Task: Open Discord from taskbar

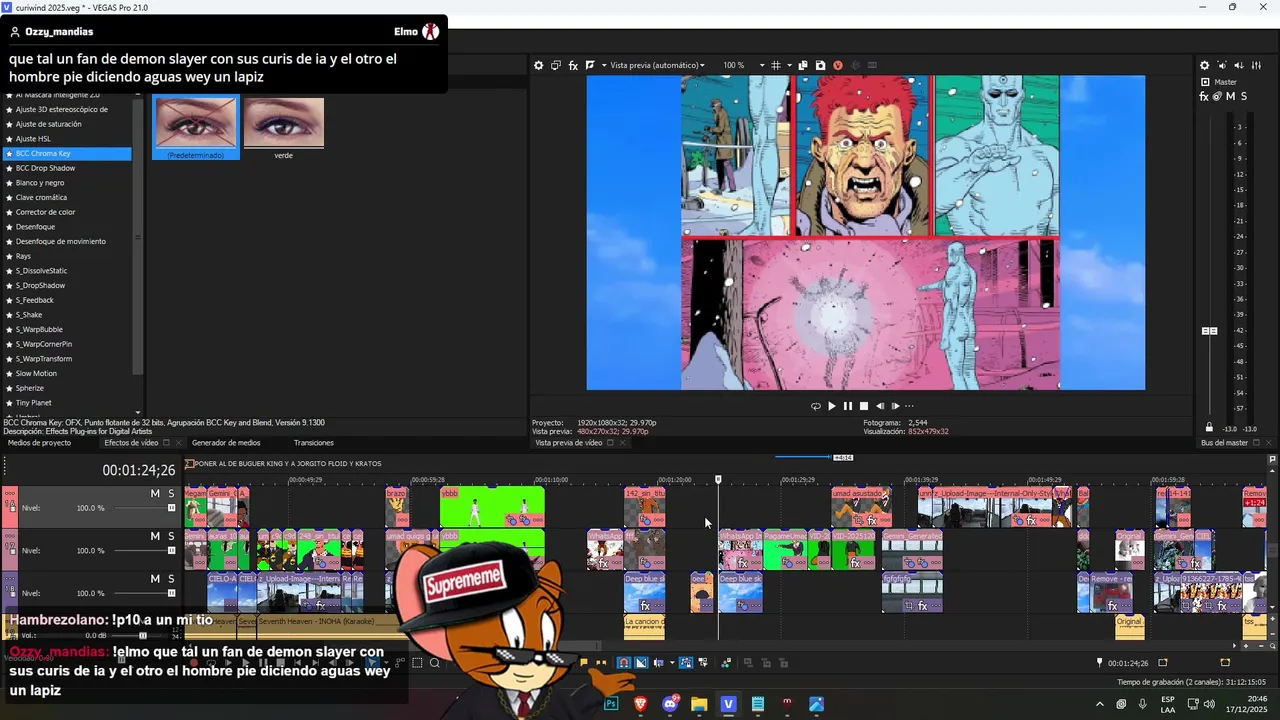Action: [x=670, y=704]
